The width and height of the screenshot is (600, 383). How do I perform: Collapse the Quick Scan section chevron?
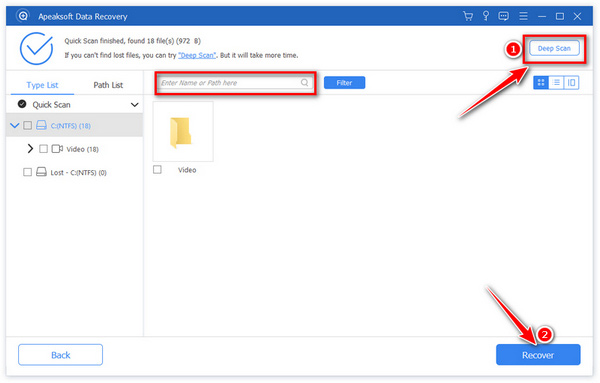tap(134, 104)
